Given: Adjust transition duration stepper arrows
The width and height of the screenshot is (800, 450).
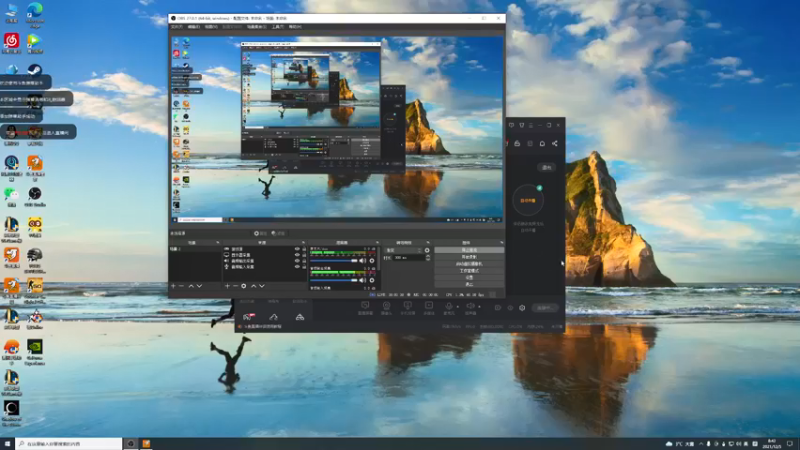Looking at the screenshot, I should (x=428, y=258).
